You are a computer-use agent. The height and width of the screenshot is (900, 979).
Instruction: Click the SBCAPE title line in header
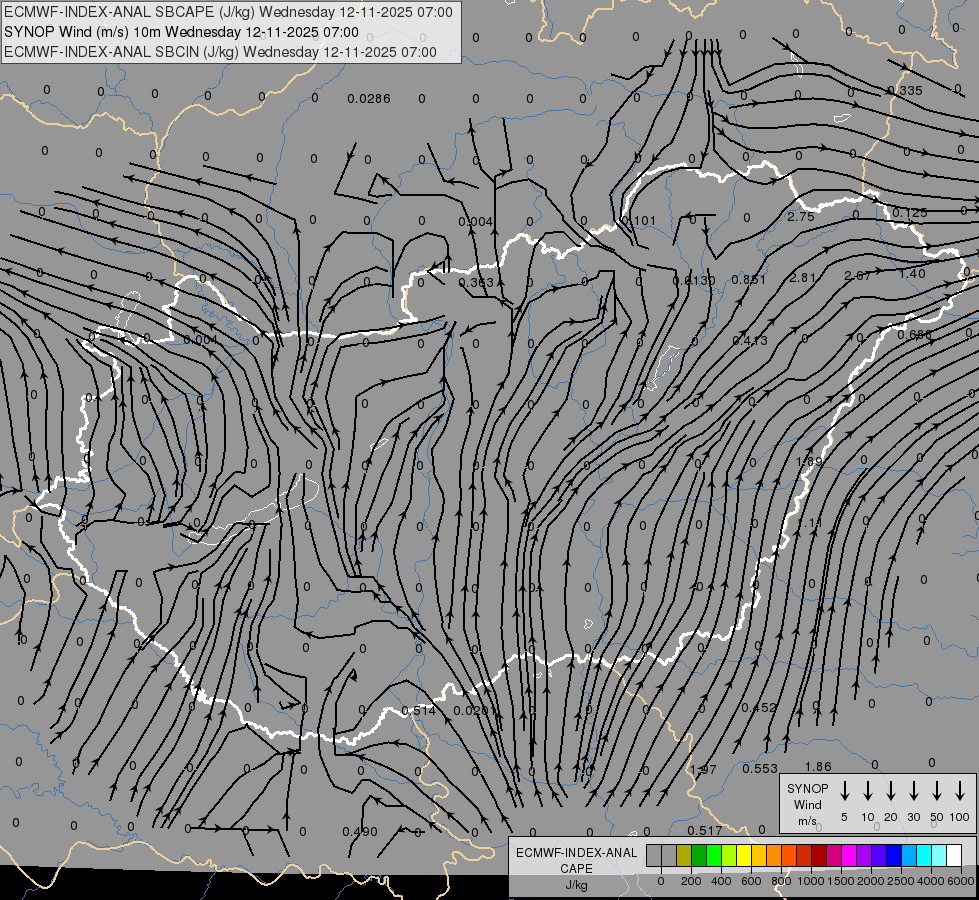pyautogui.click(x=229, y=12)
